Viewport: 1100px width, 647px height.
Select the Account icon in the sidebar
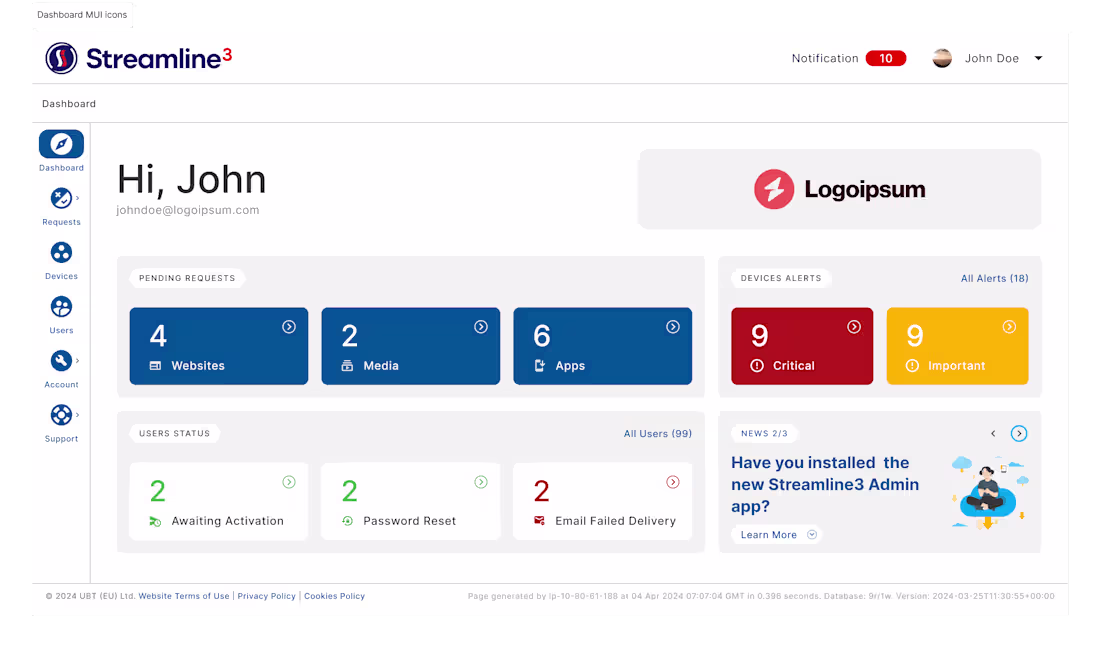pos(61,361)
